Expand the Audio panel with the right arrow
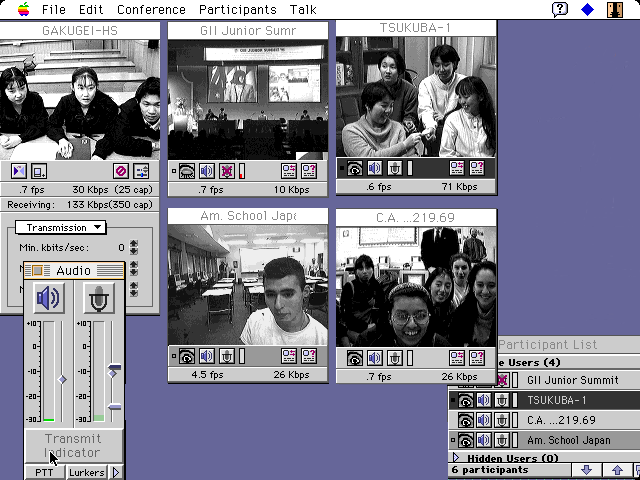 click(x=116, y=472)
